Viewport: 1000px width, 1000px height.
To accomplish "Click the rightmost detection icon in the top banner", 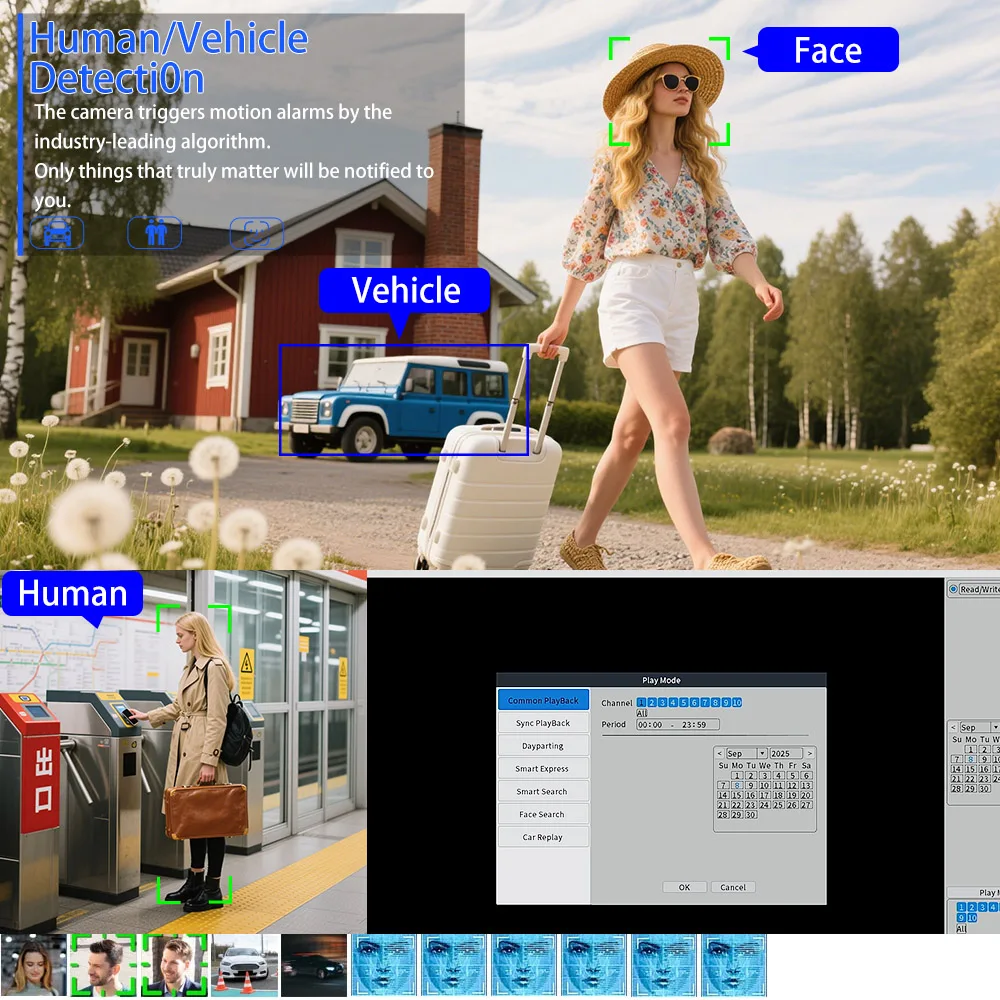I will (x=257, y=232).
